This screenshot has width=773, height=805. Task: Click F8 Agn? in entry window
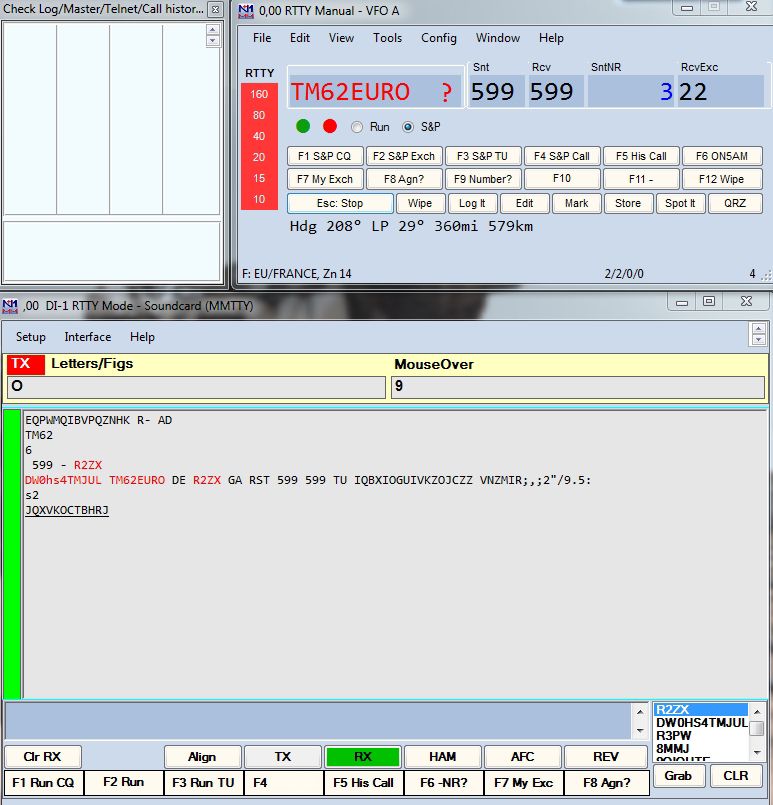point(404,179)
